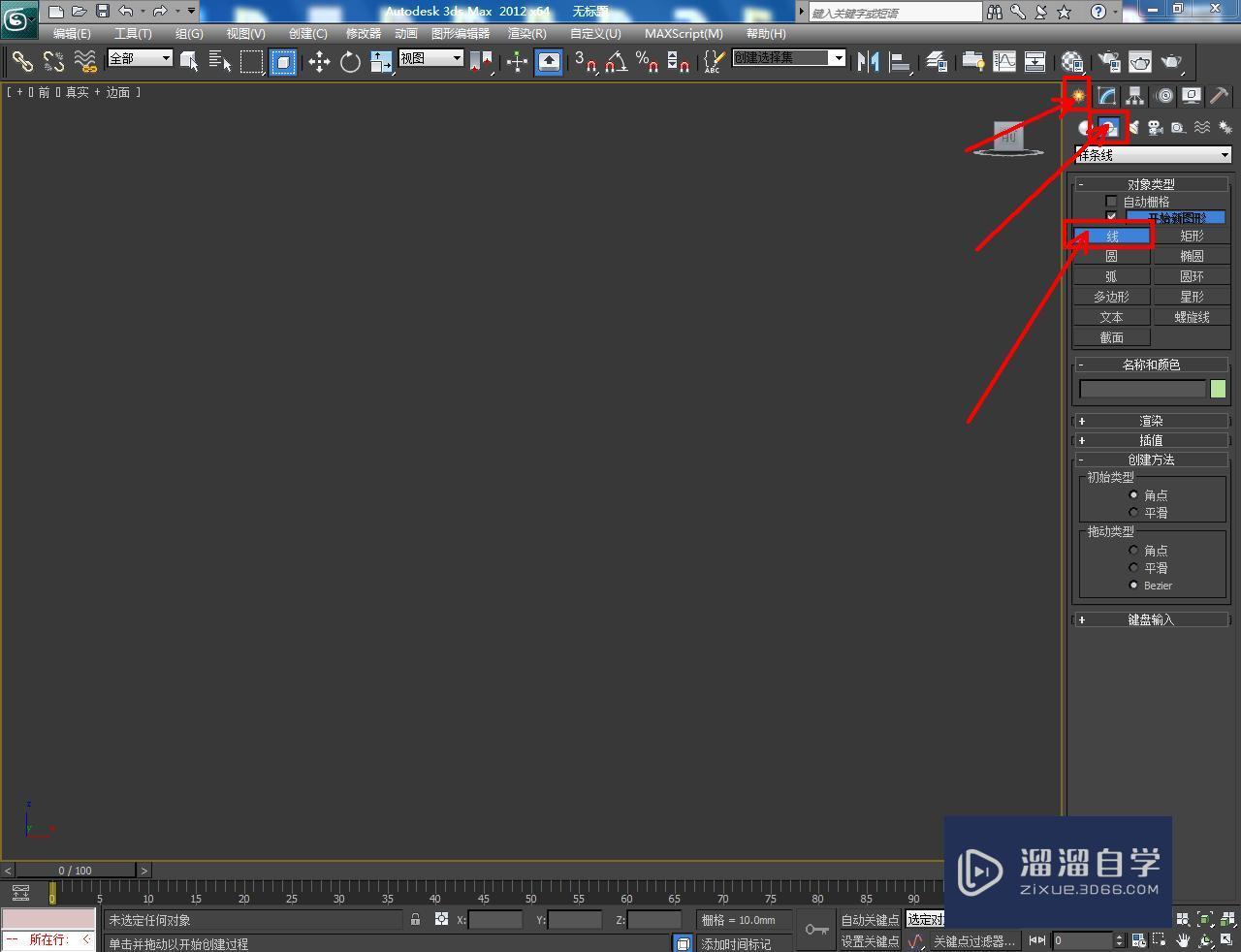The image size is (1241, 952).
Task: Open the Rendered Frame Window icon
Action: coord(1139,62)
